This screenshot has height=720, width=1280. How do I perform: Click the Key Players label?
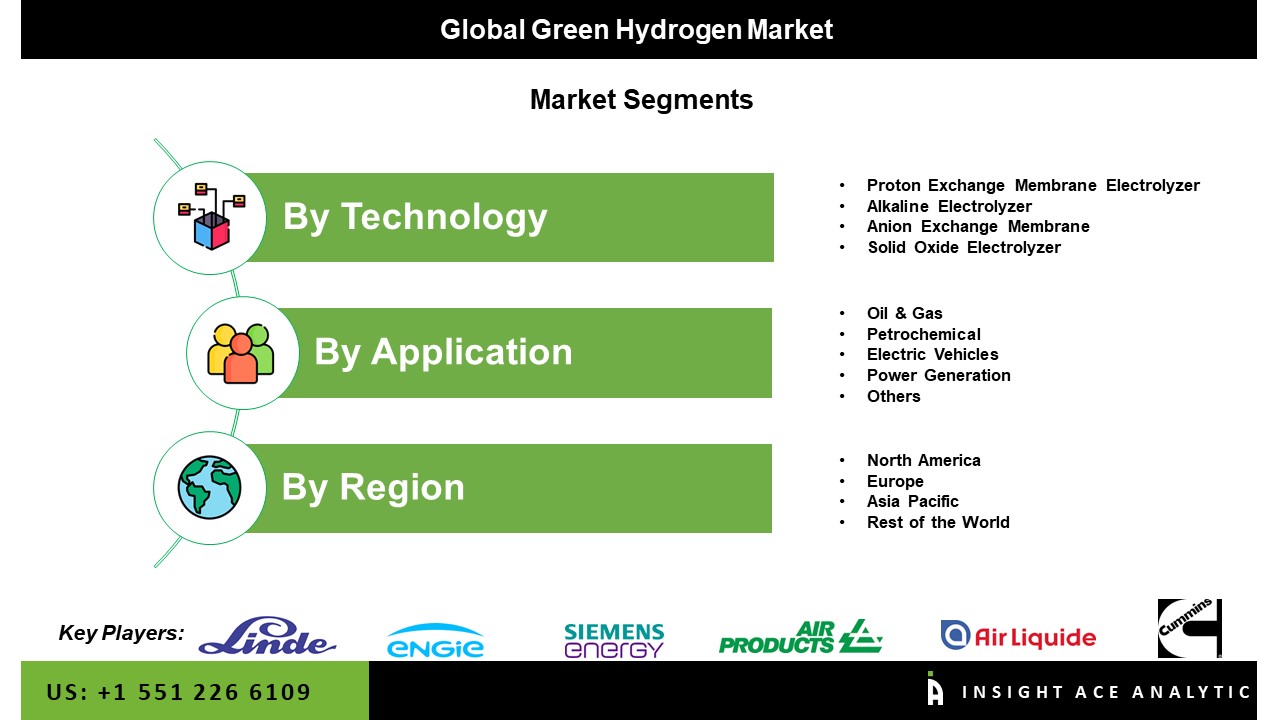click(121, 632)
